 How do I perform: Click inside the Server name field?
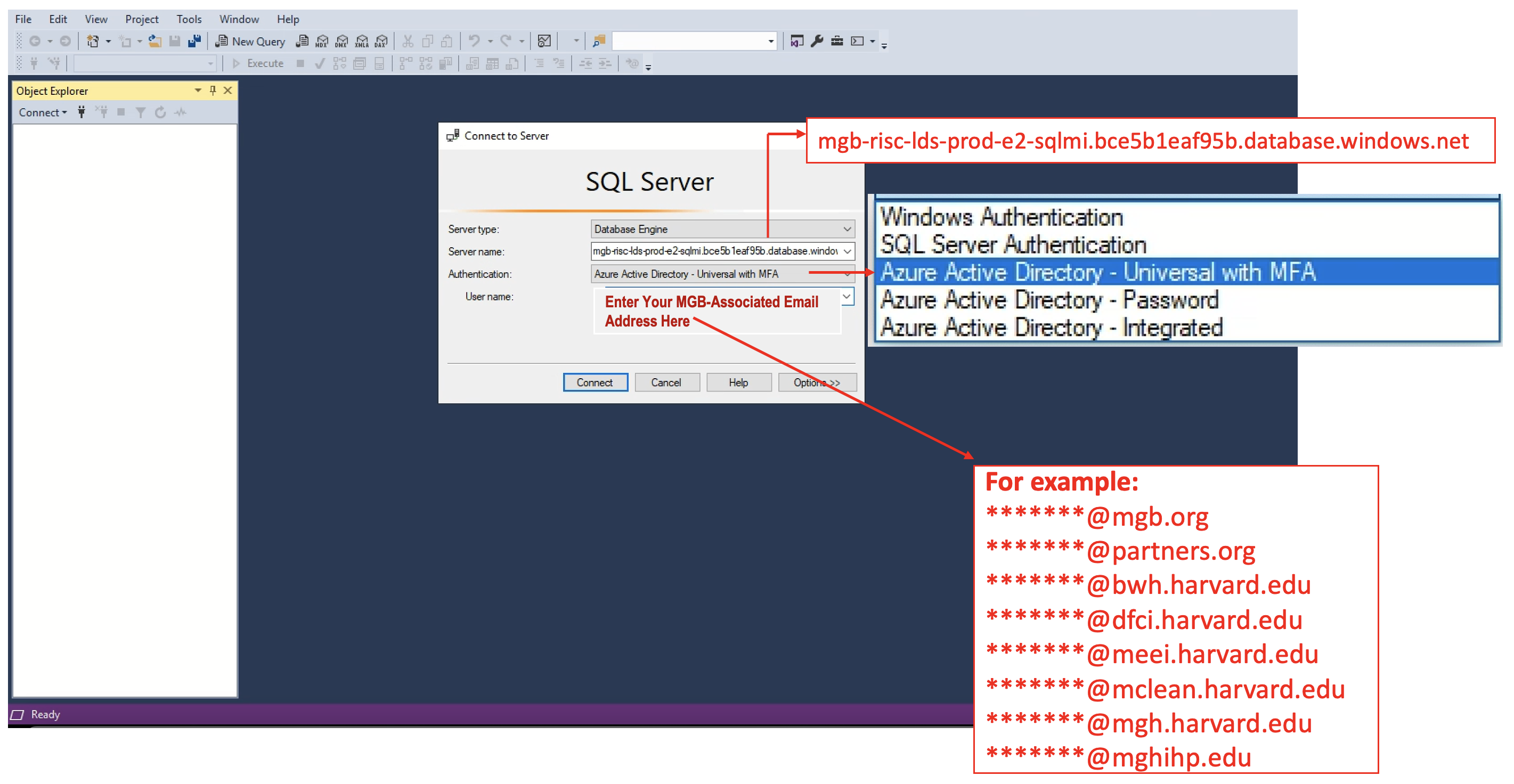[x=715, y=251]
